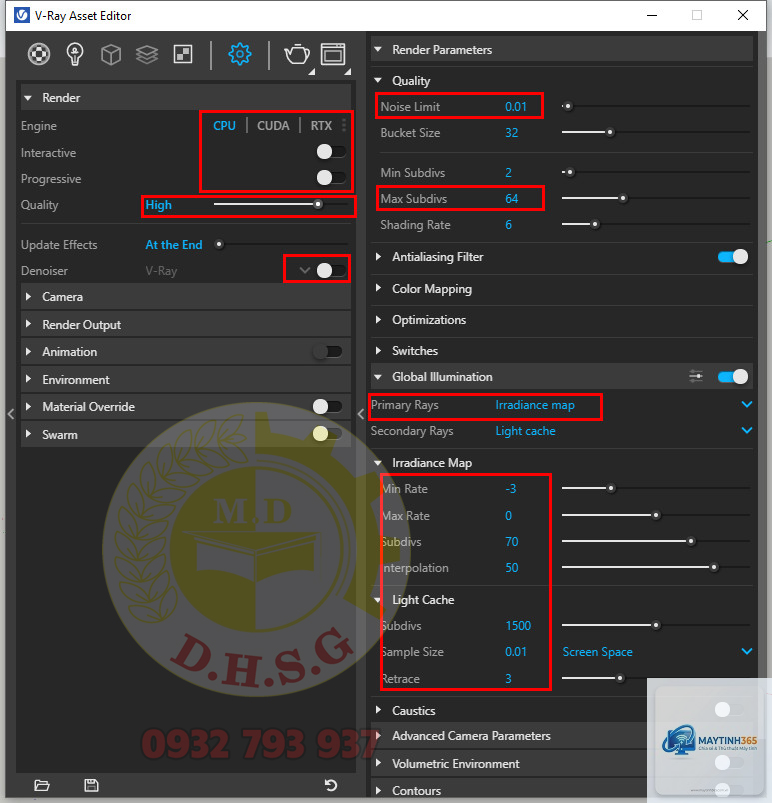Open the Materials category icon
This screenshot has height=803, width=772.
(39, 54)
